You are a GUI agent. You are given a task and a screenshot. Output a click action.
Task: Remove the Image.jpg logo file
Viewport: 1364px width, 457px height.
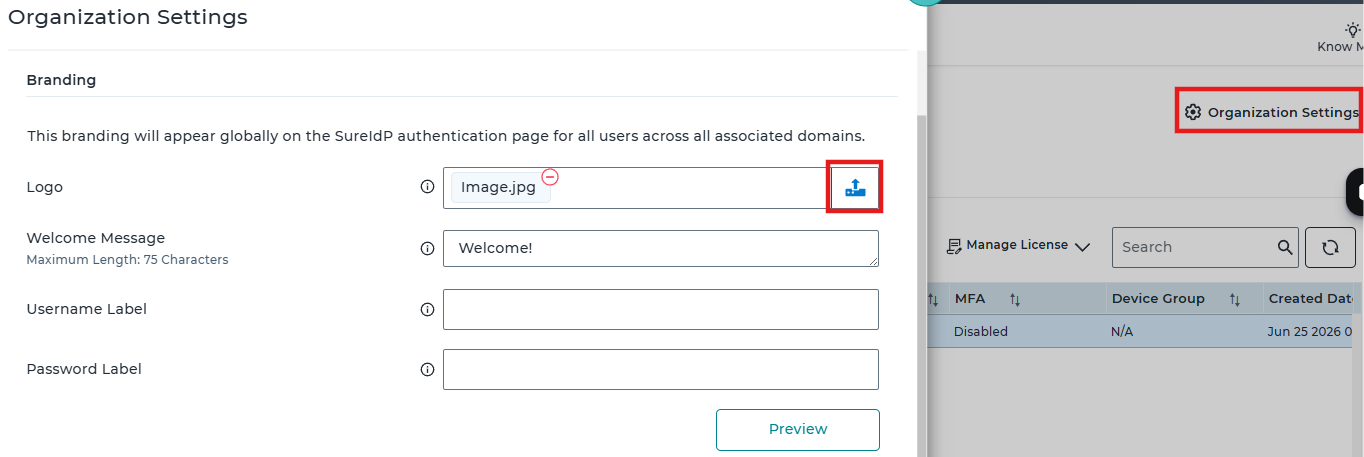pos(550,177)
